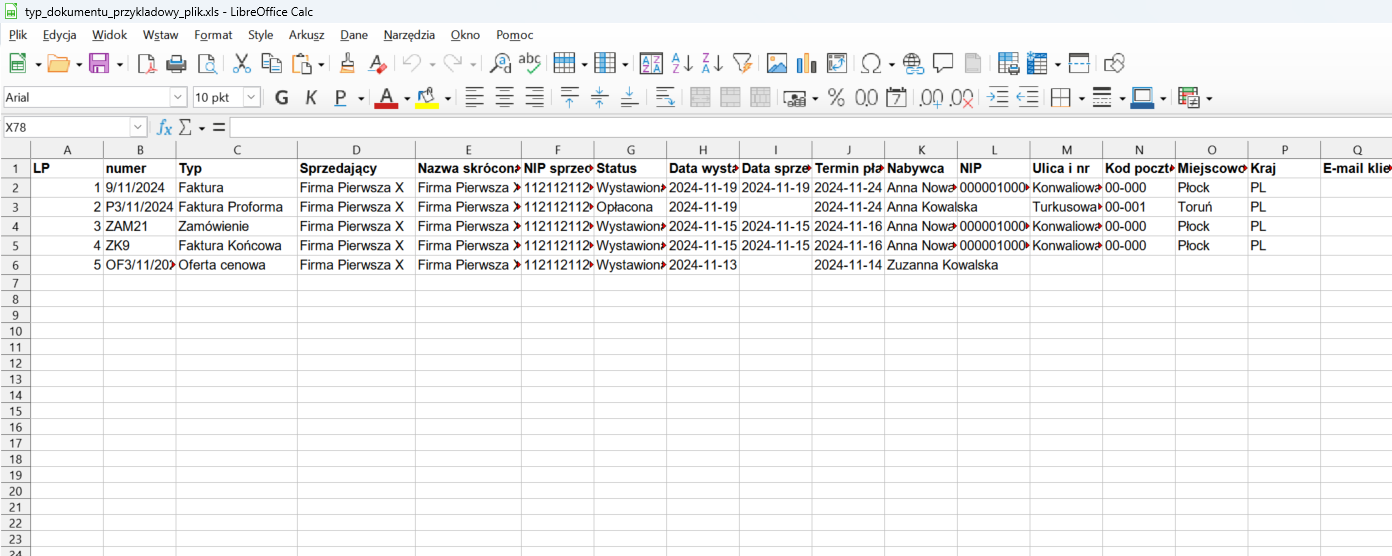Format as percent
The width and height of the screenshot is (1392, 556).
coord(836,98)
